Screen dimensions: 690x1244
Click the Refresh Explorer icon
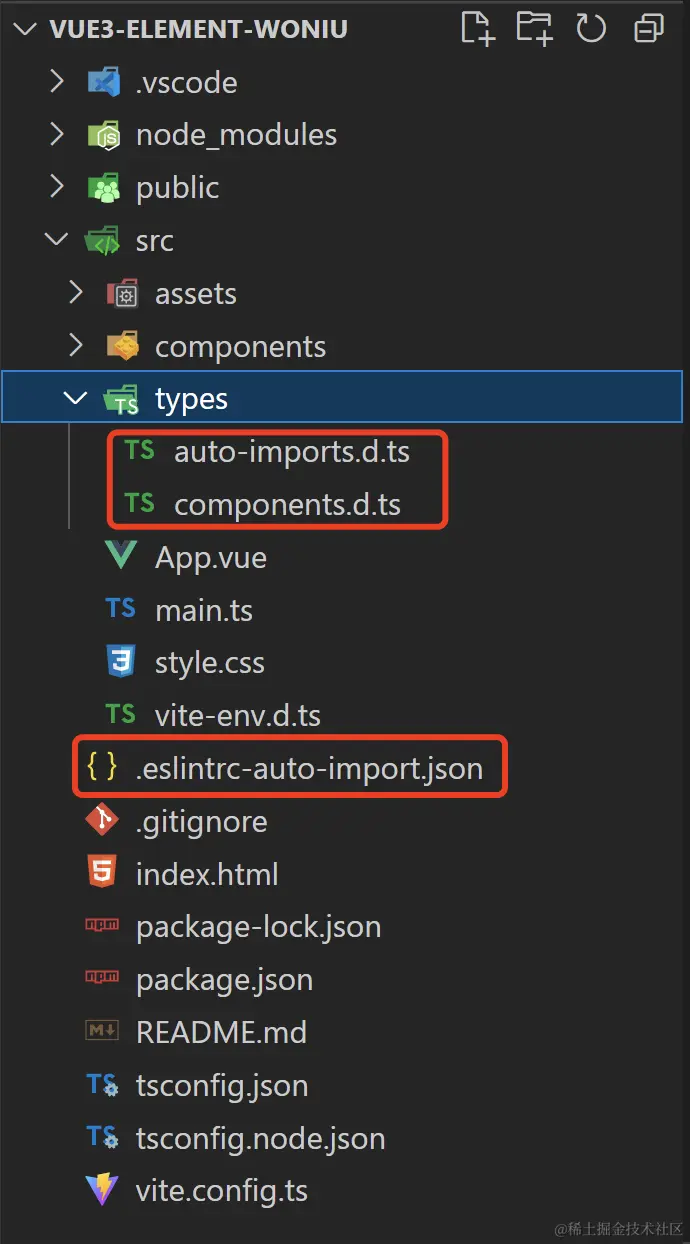[591, 28]
